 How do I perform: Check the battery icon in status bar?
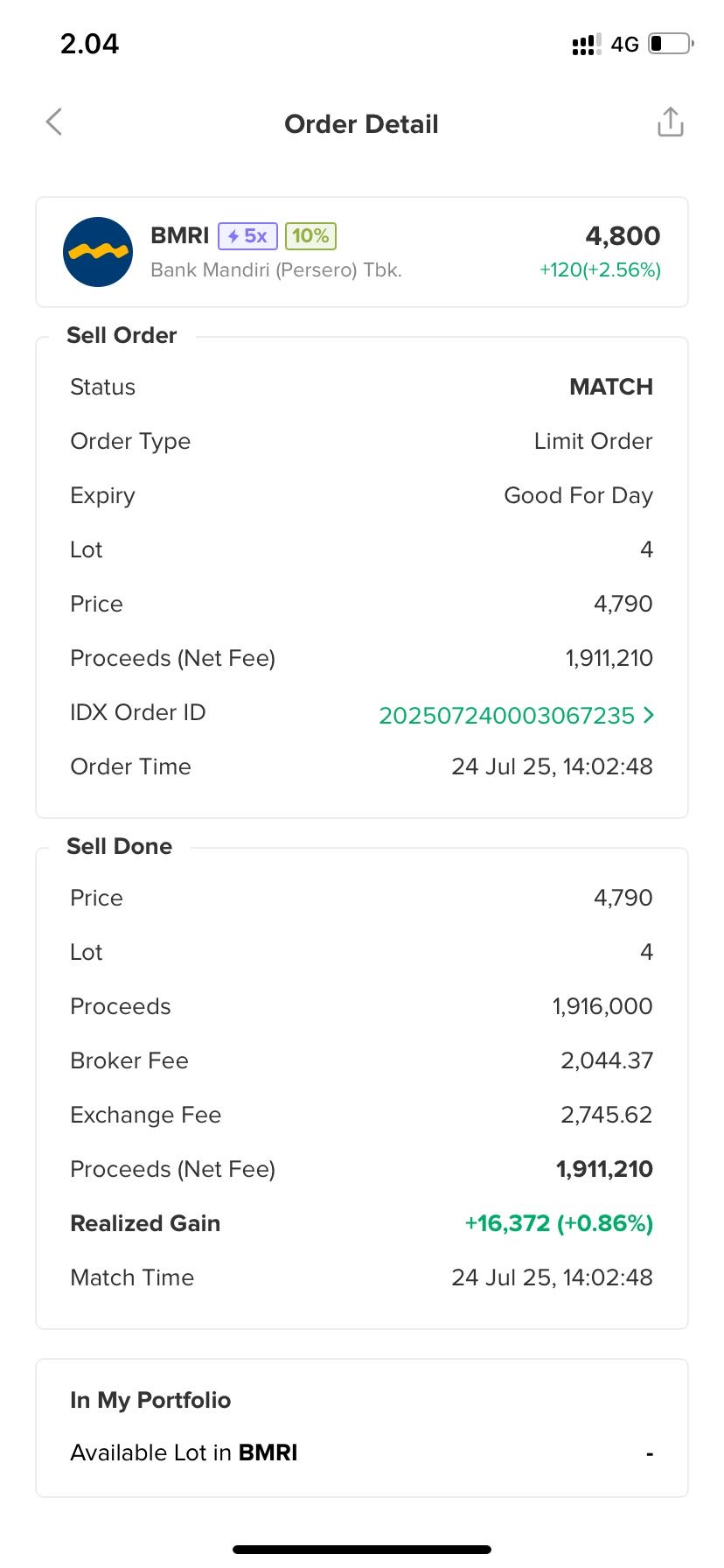pyautogui.click(x=671, y=44)
